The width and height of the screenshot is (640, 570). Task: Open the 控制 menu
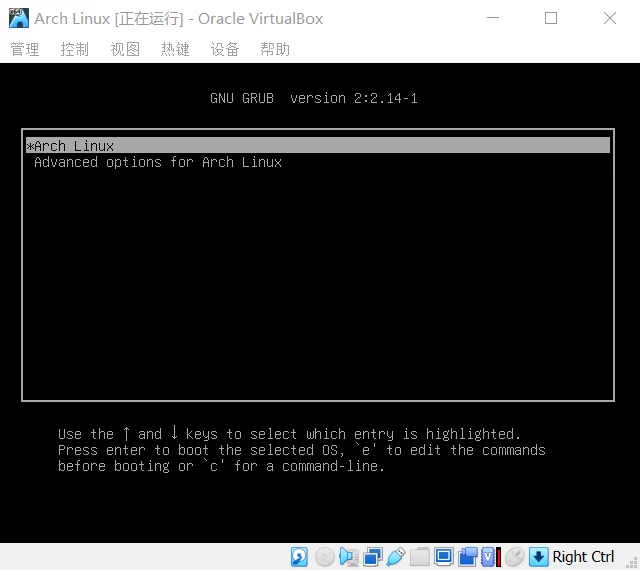click(75, 49)
